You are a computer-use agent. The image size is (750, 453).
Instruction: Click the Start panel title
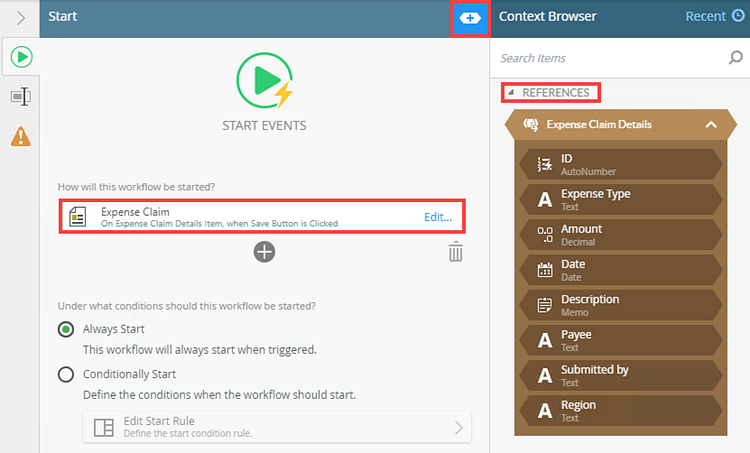tap(63, 16)
